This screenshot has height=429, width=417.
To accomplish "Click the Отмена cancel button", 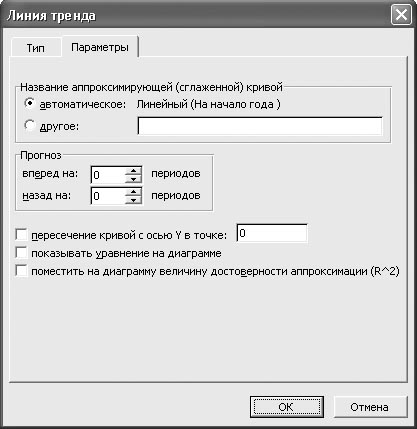I will click(370, 407).
